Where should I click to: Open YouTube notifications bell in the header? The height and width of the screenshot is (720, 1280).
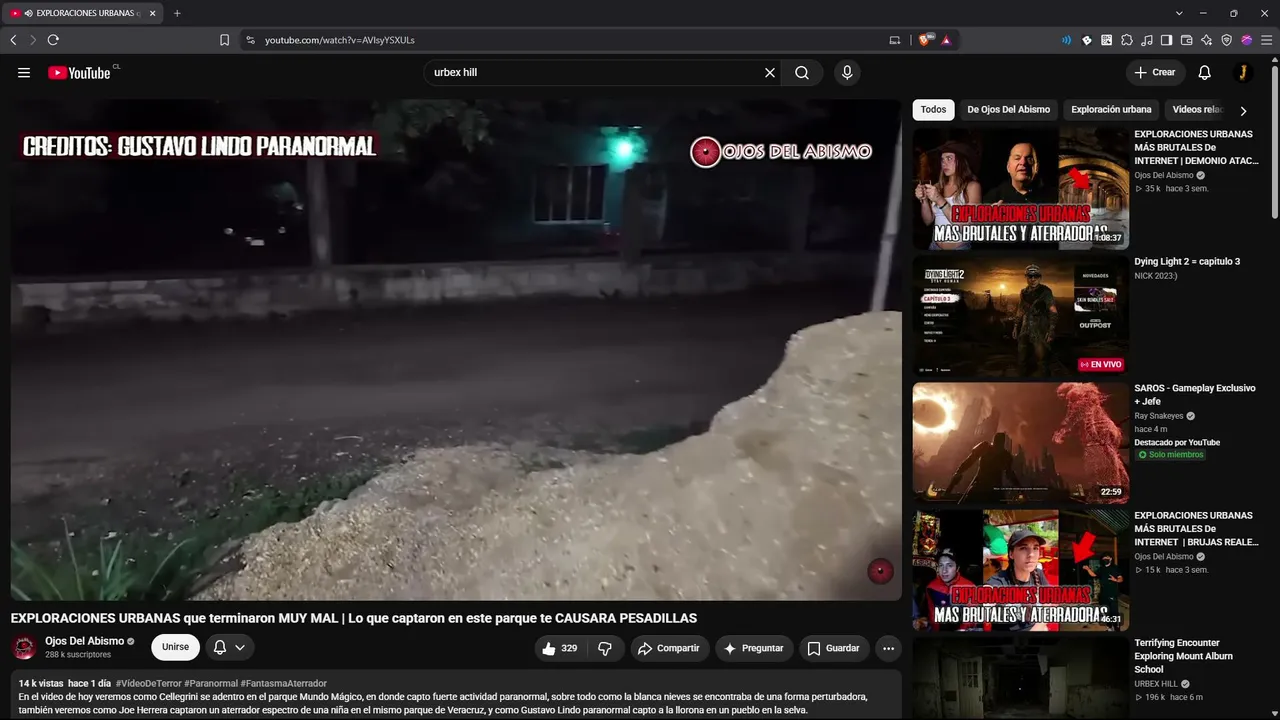1205,73
